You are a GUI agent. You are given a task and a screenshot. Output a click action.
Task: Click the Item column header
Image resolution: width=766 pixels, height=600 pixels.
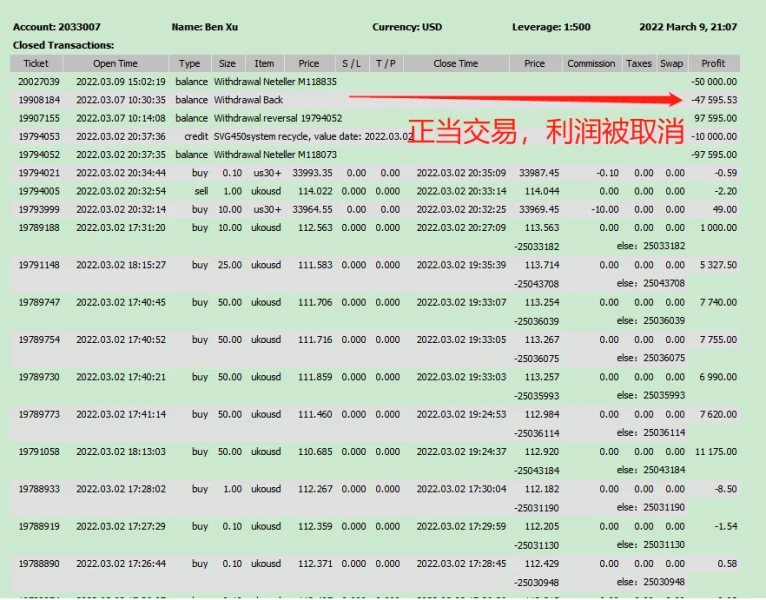tap(264, 63)
